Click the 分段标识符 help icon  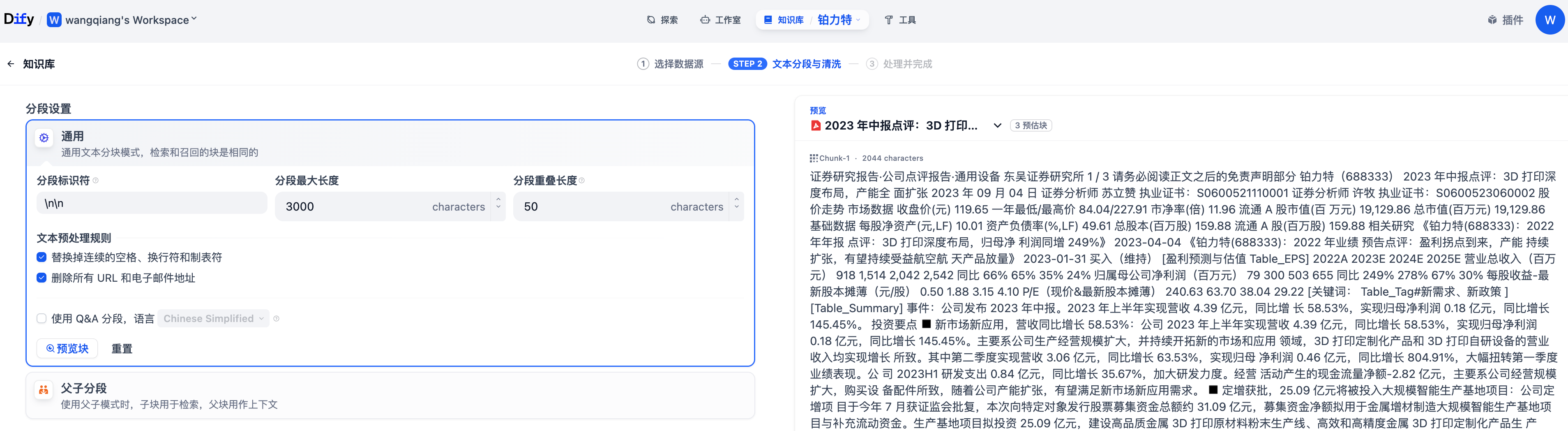point(96,181)
